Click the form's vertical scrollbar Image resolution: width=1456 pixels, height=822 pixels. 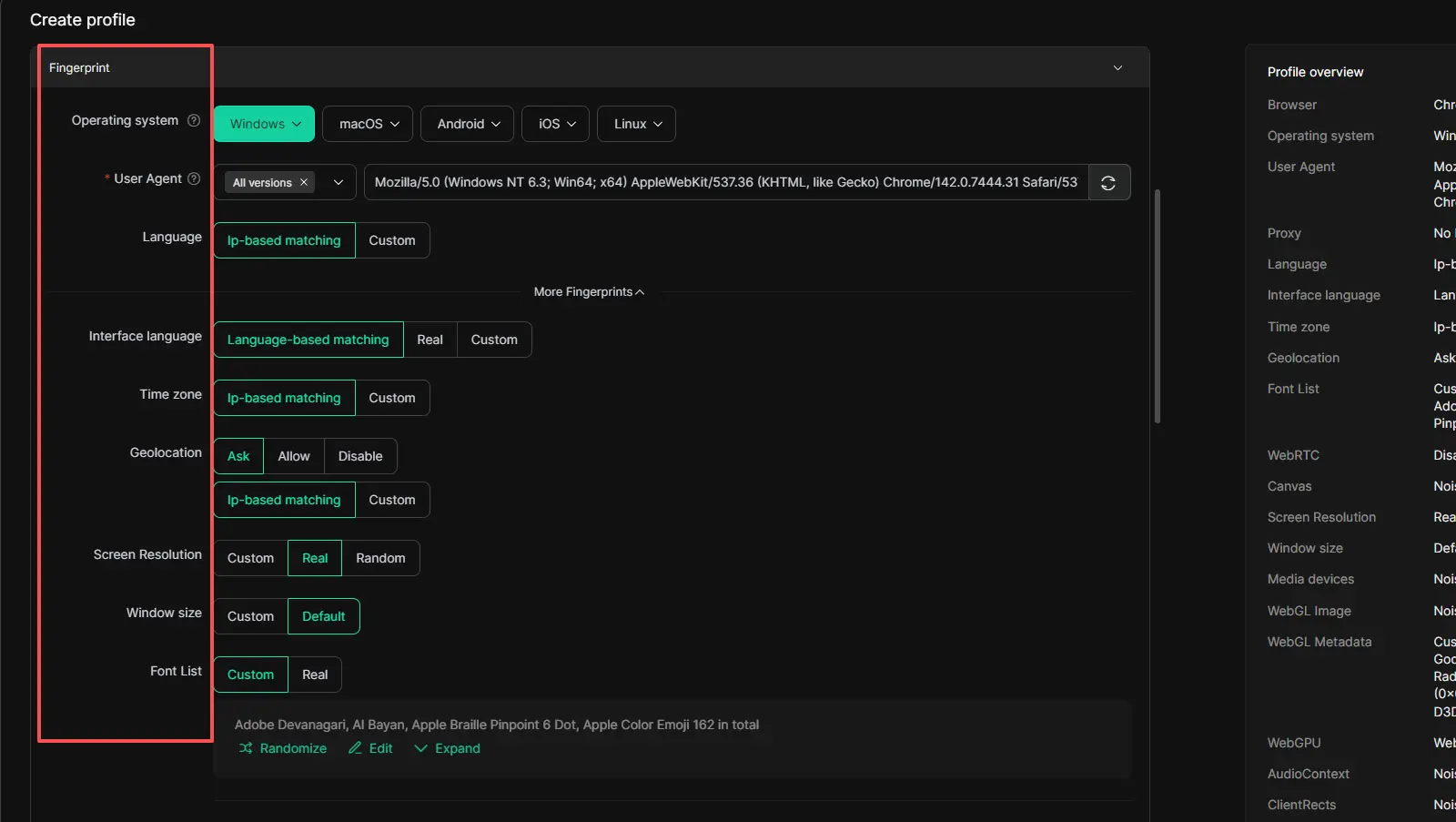click(x=1157, y=306)
